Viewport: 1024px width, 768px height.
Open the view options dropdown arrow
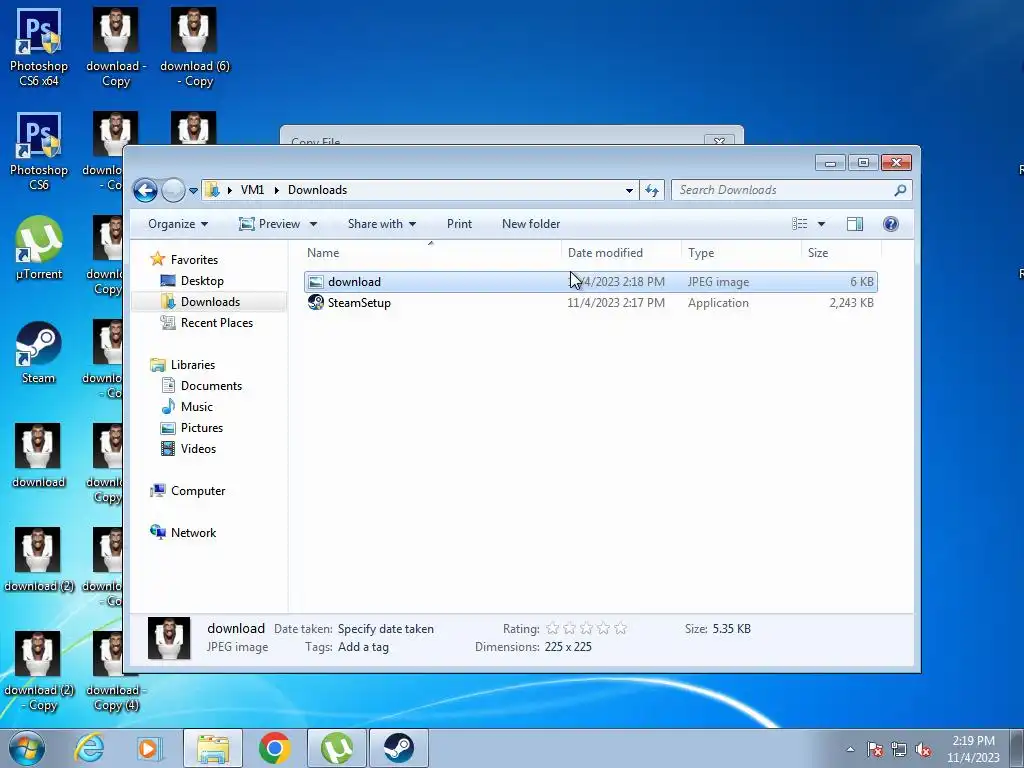pyautogui.click(x=822, y=224)
